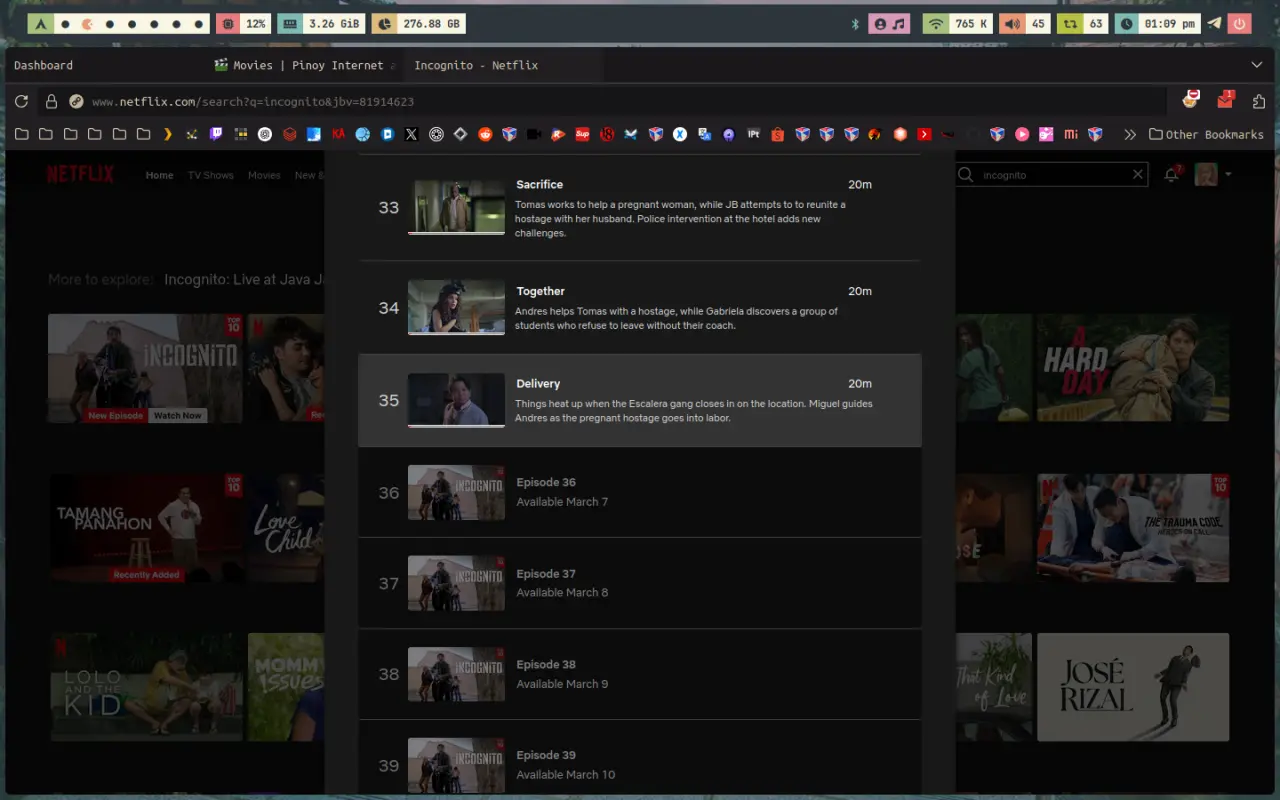Click the power button in top bar
Image resolution: width=1280 pixels, height=800 pixels.
pos(1240,23)
